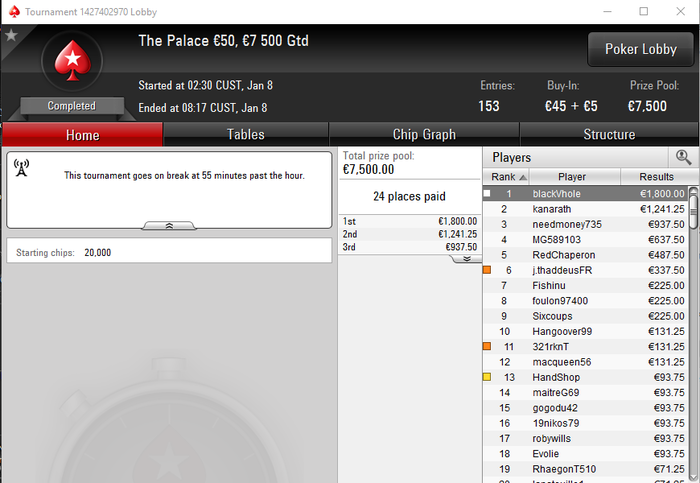700x483 pixels.
Task: Click the broadcast antenna icon in message box
Action: (x=21, y=168)
